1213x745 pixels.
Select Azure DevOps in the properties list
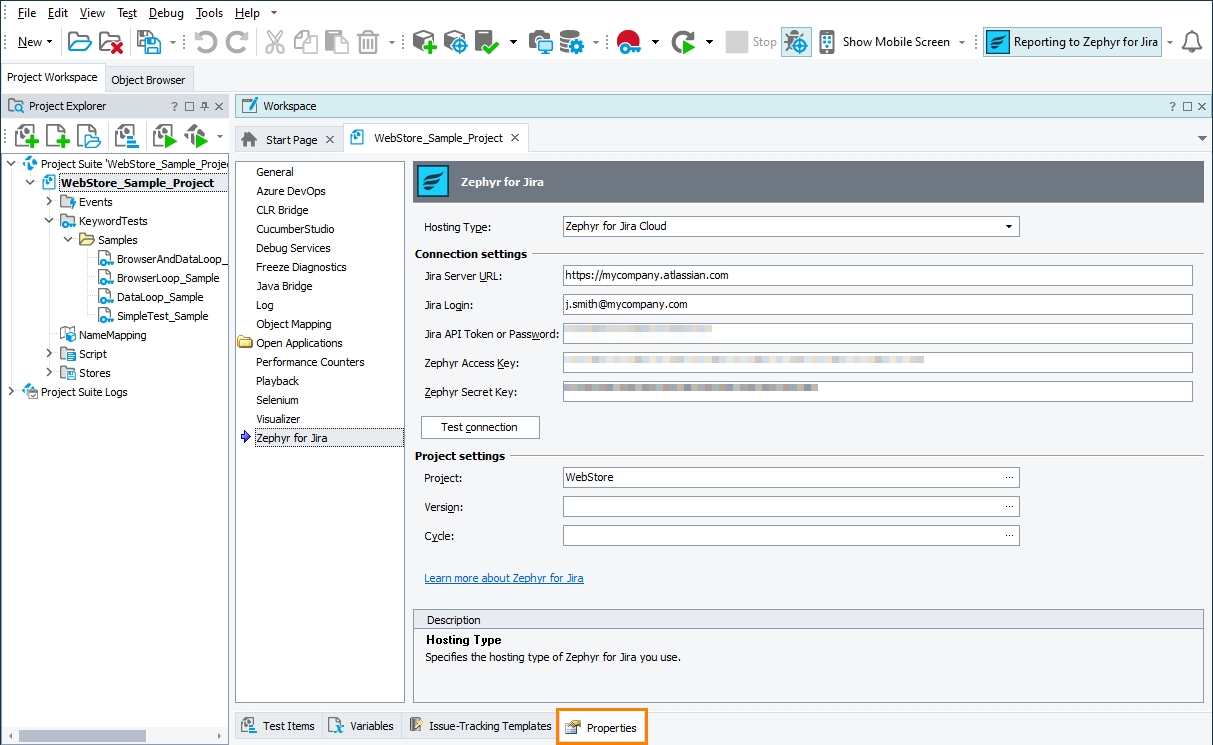click(x=291, y=191)
